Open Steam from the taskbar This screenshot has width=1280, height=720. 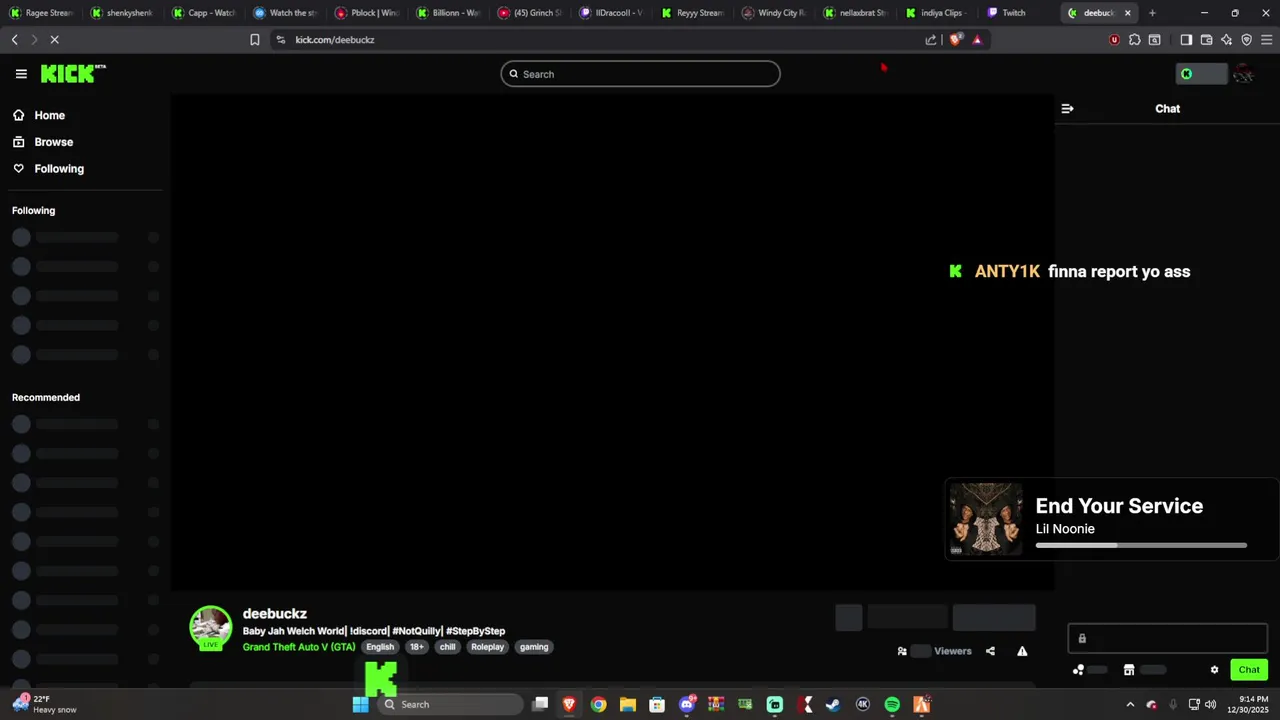point(832,704)
